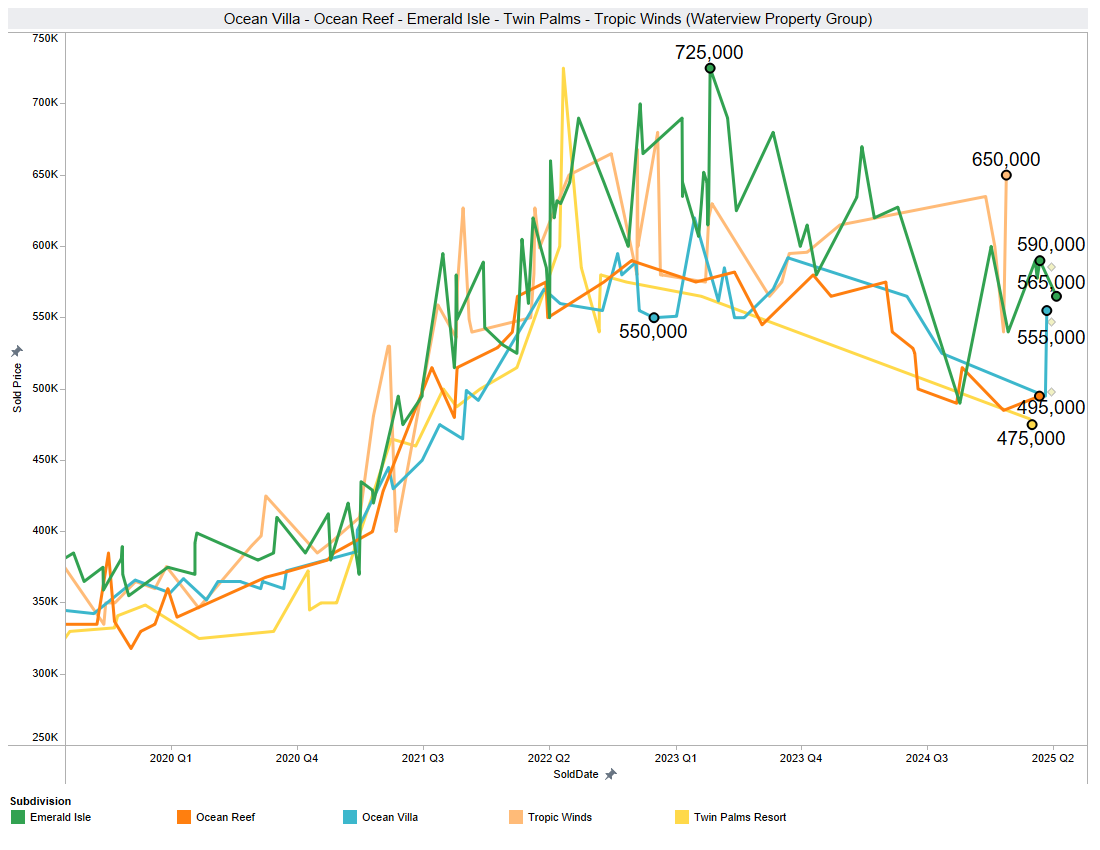
Task: Click the 555,000 Ocean Villa data marker
Action: (x=1047, y=311)
